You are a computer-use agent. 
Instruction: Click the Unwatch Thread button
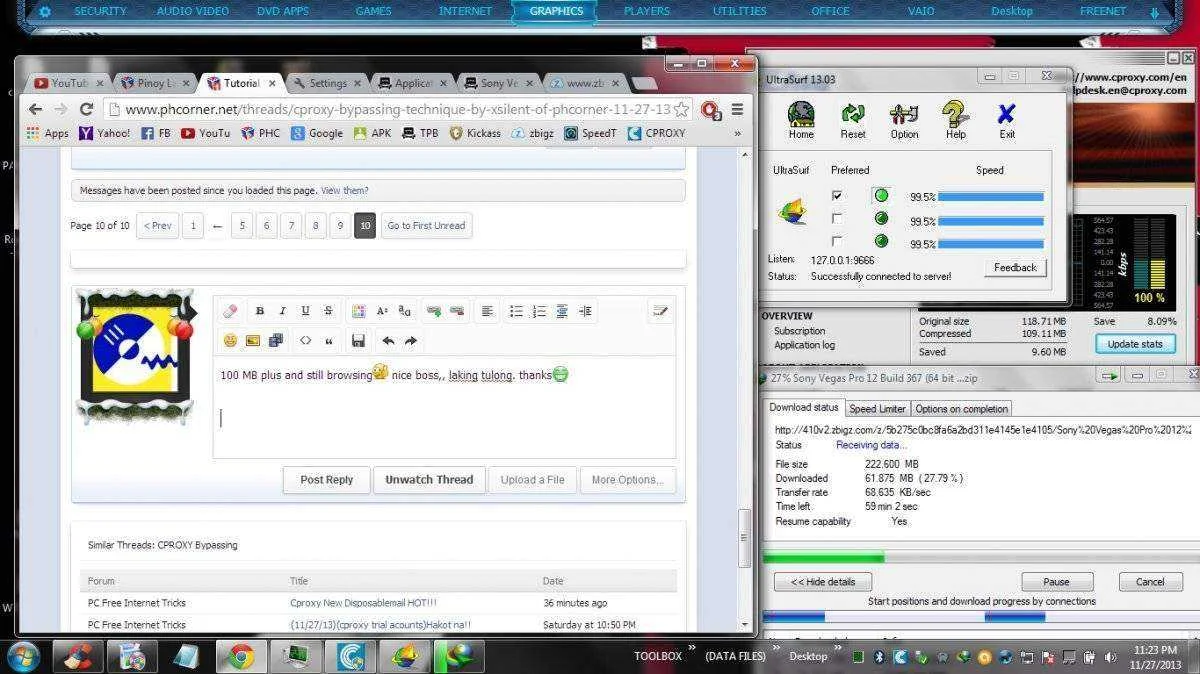(429, 480)
